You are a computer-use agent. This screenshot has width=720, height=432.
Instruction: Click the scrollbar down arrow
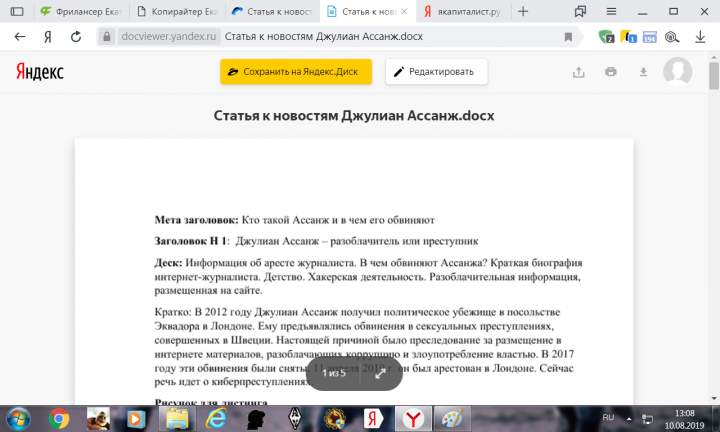tap(714, 398)
